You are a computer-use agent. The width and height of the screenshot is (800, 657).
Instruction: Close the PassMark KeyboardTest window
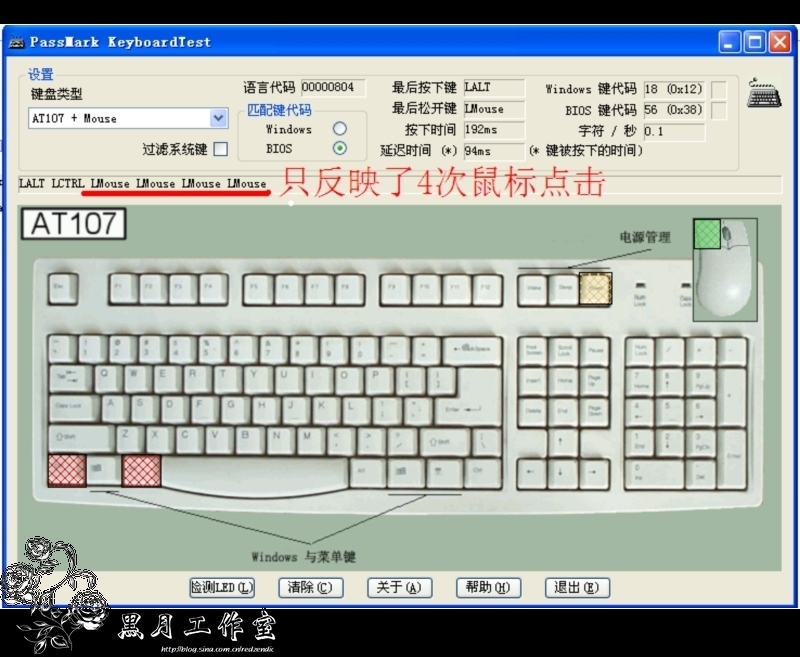tap(780, 42)
